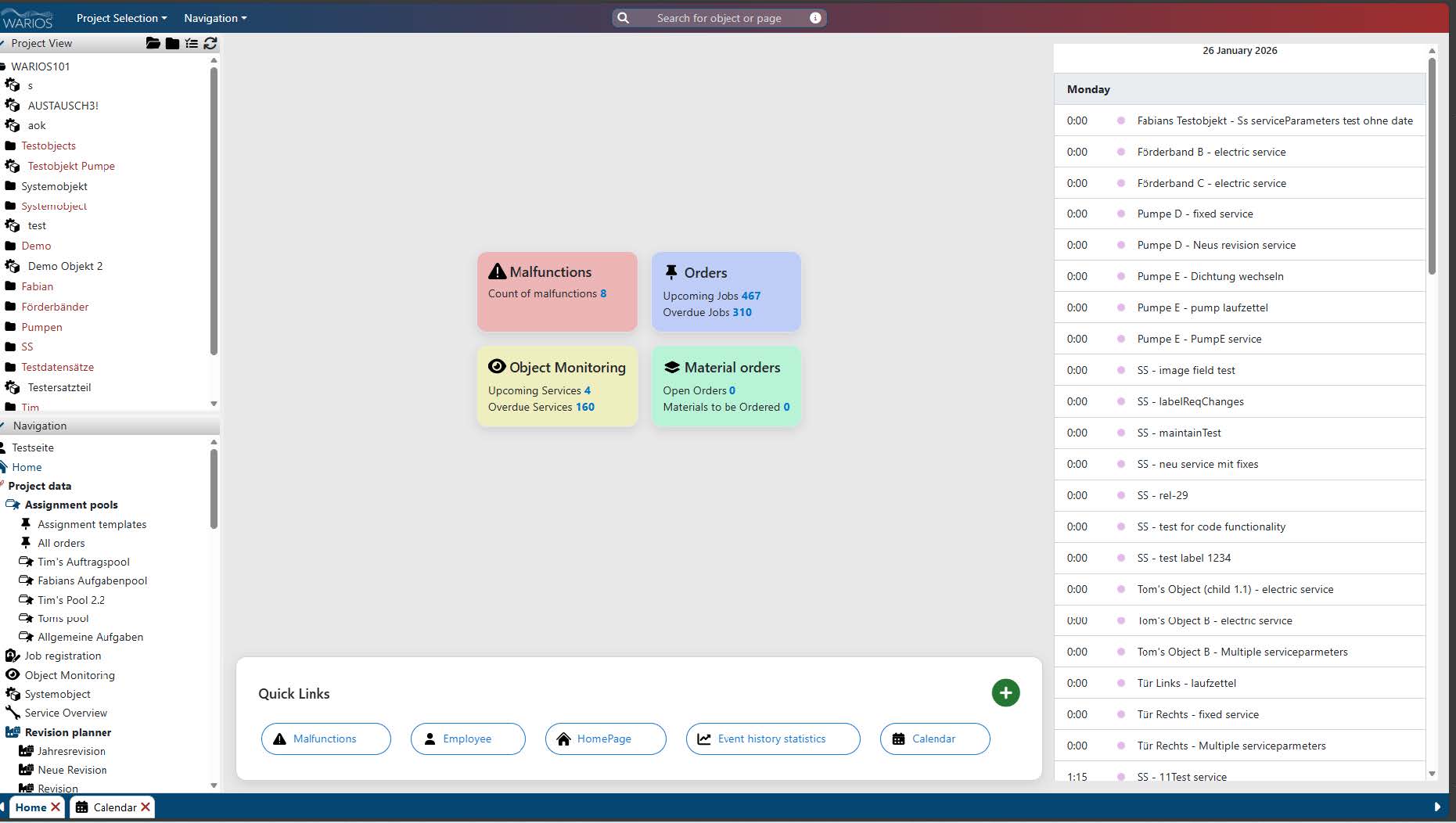This screenshot has height=823, width=1456.
Task: Open the Event history statistics quick link
Action: coord(771,739)
